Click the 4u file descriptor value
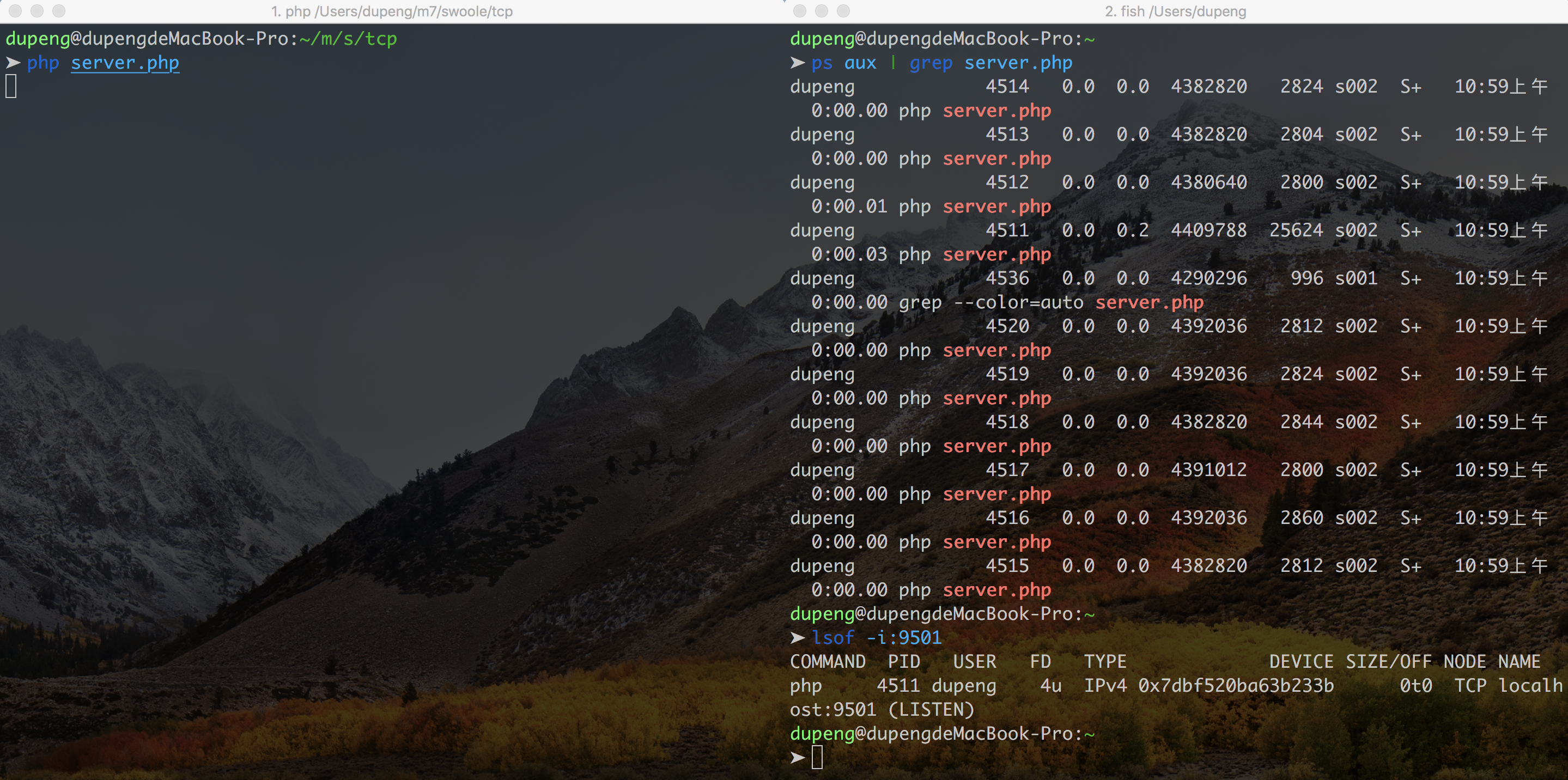Image resolution: width=1568 pixels, height=780 pixels. (x=1051, y=686)
